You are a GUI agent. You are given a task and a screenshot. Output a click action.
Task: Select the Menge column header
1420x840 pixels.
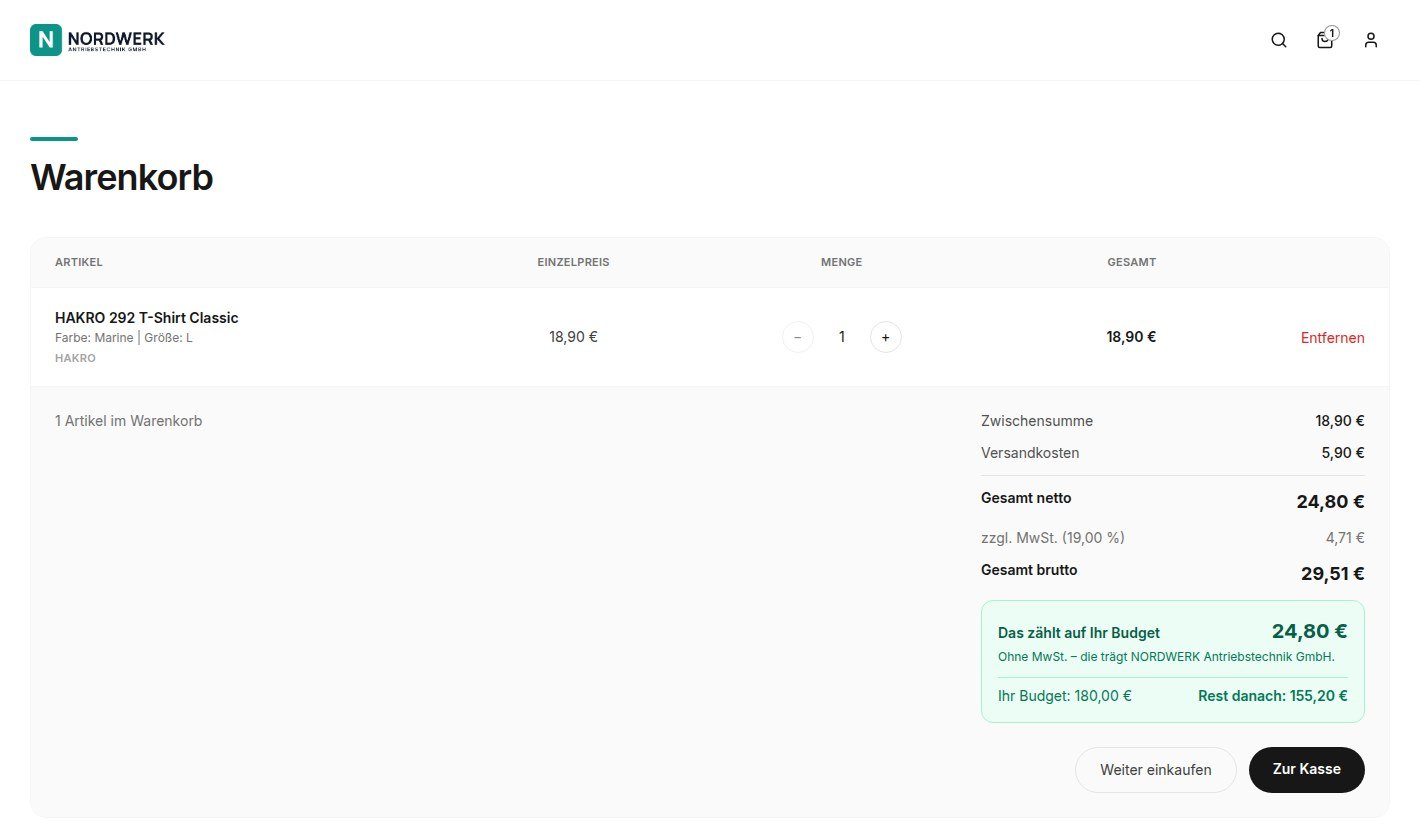pos(842,262)
